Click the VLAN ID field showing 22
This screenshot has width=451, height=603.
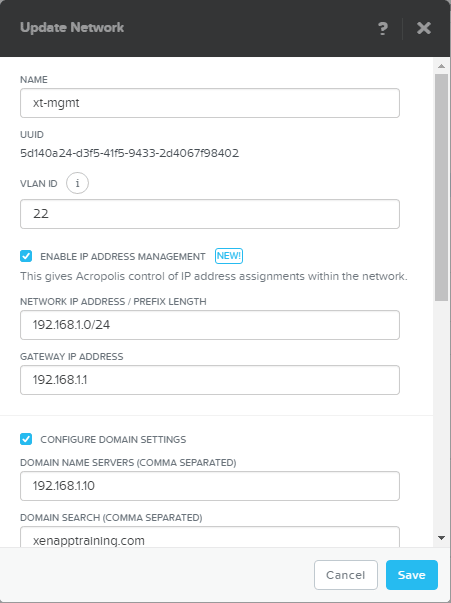click(210, 214)
